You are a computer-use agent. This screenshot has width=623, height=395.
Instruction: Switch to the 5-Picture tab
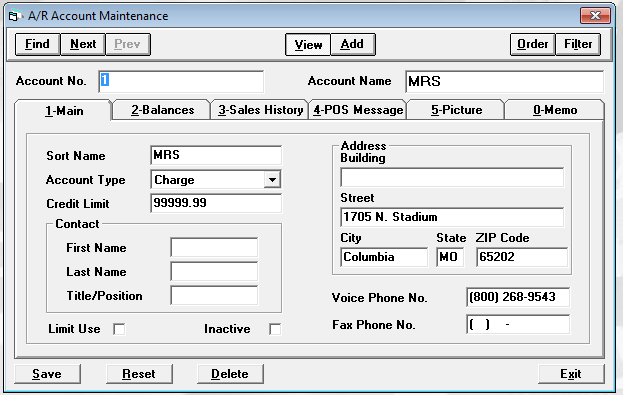coord(456,110)
